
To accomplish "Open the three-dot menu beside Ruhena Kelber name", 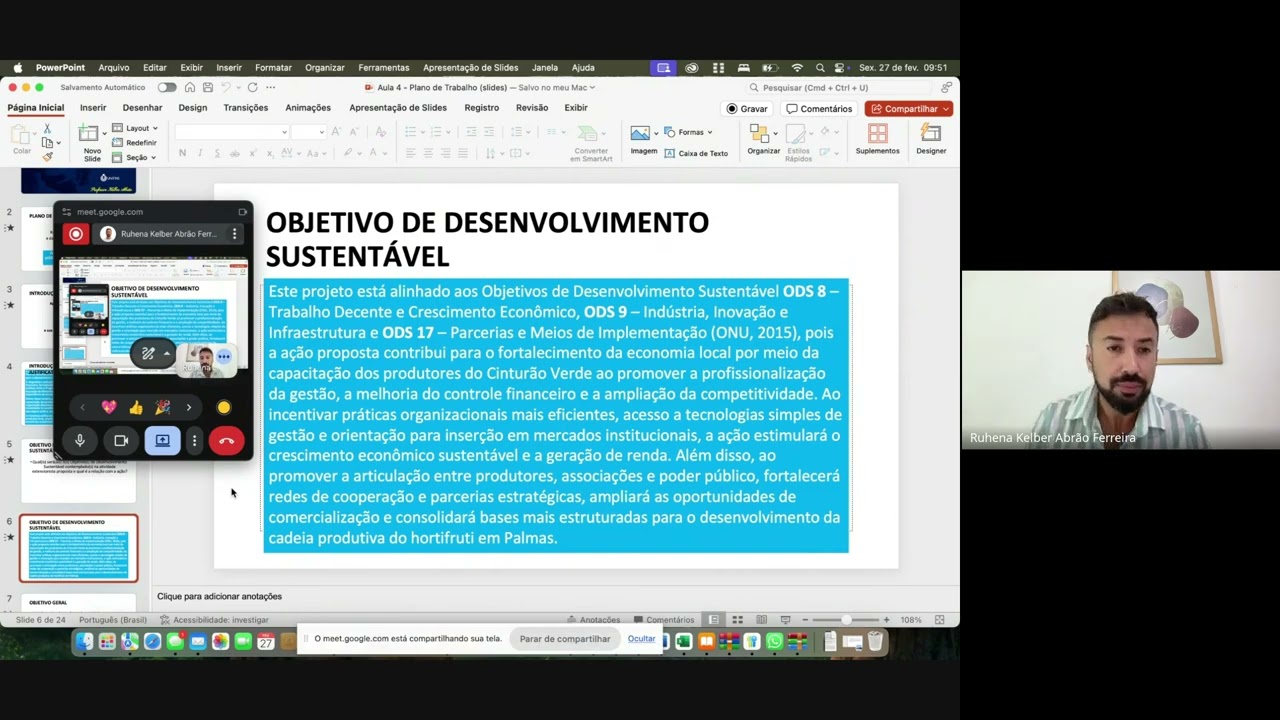I will [235, 234].
